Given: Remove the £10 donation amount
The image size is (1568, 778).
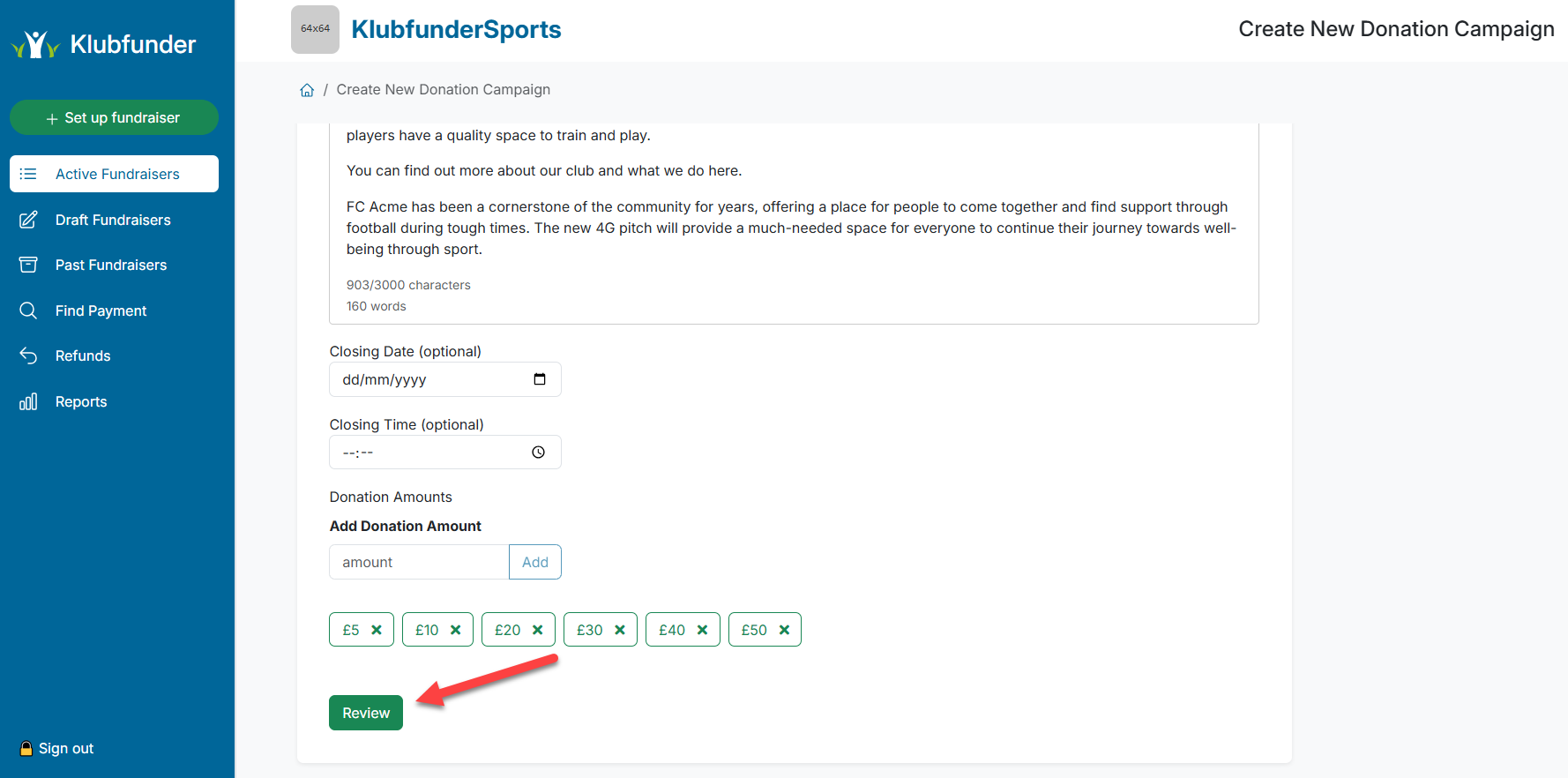Looking at the screenshot, I should click(x=456, y=630).
